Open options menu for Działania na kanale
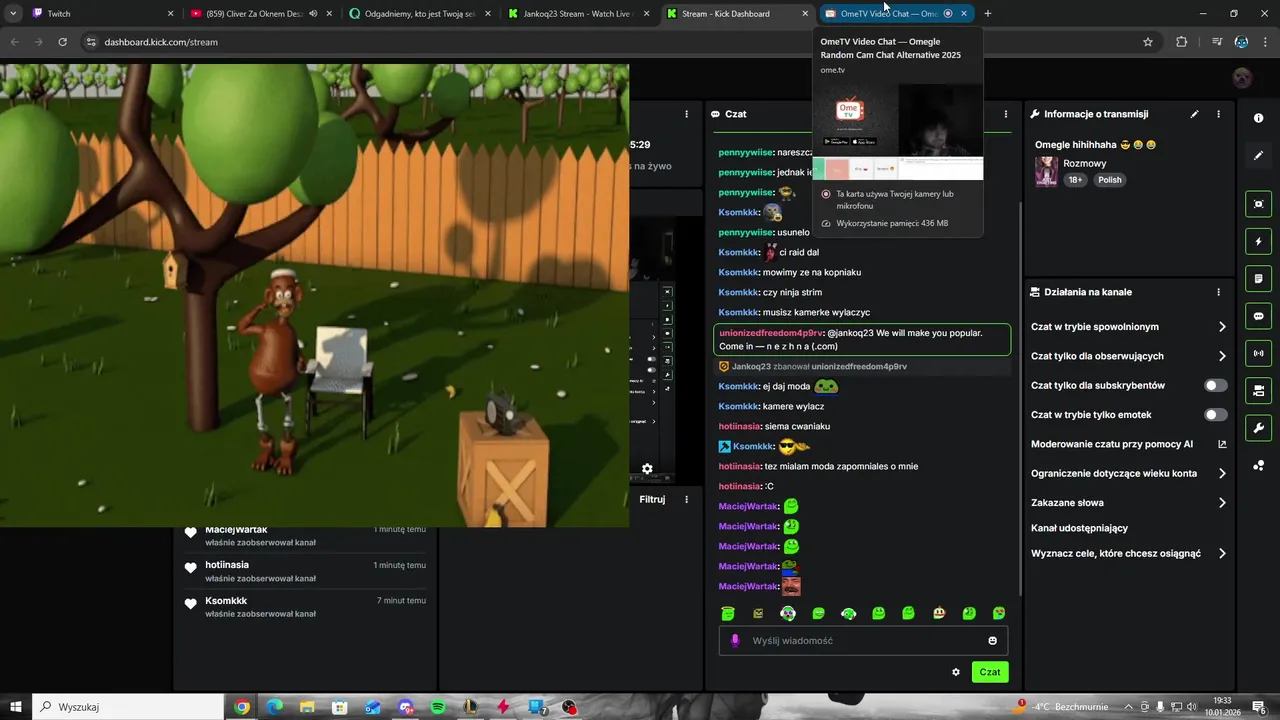The height and width of the screenshot is (720, 1280). pyautogui.click(x=1218, y=292)
